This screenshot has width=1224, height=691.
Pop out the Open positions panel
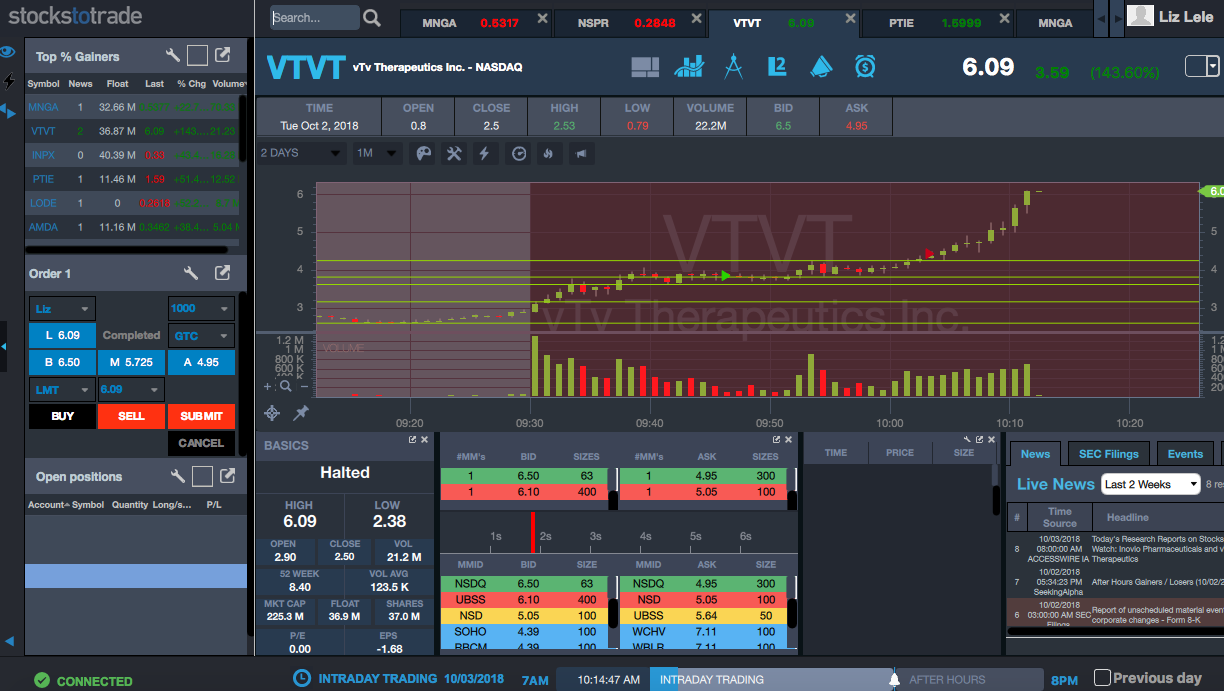point(227,476)
